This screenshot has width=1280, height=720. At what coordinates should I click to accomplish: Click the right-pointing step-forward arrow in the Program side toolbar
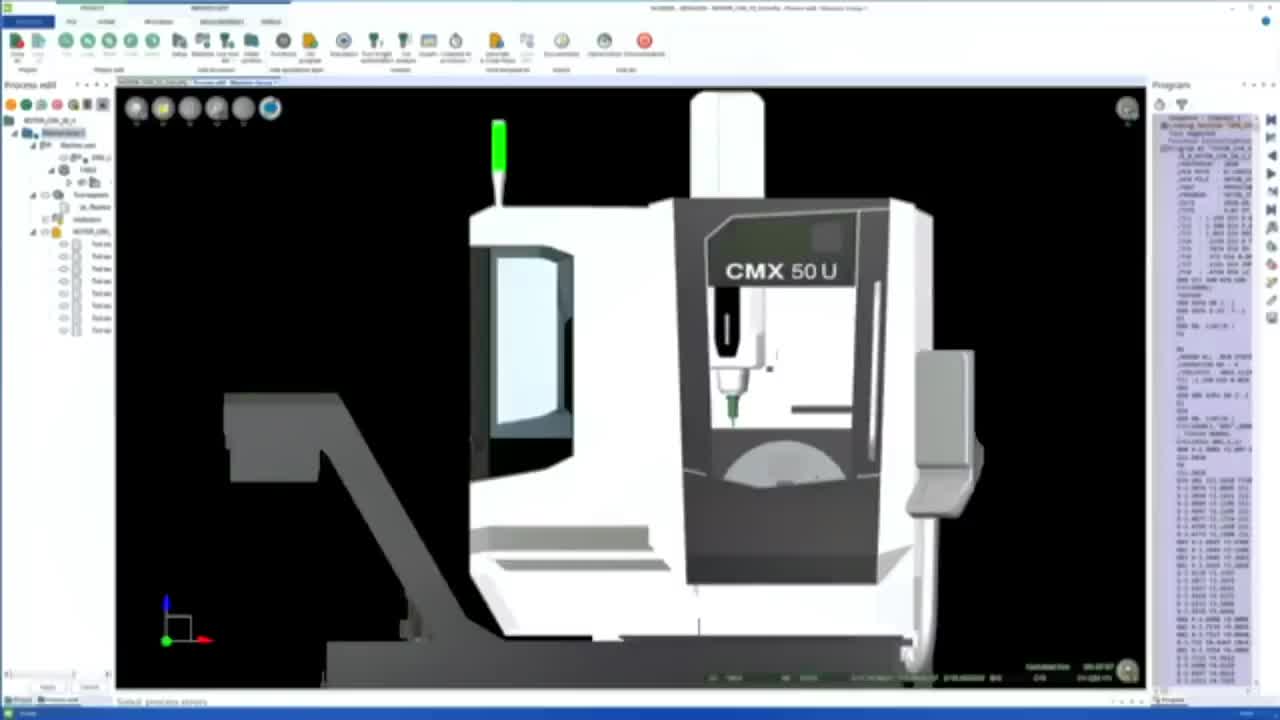pos(1272,174)
